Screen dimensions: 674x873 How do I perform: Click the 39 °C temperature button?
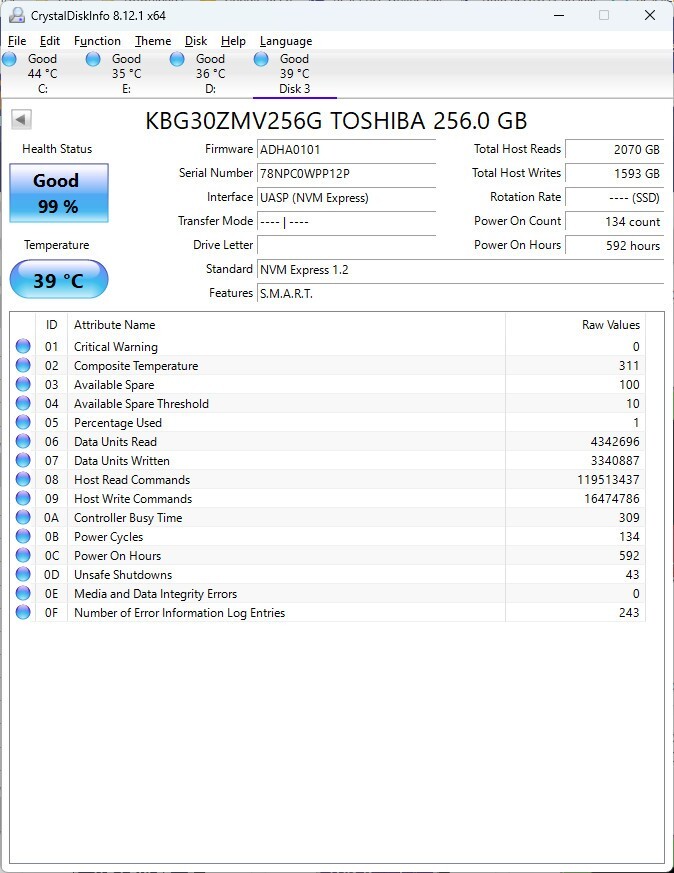click(x=59, y=279)
